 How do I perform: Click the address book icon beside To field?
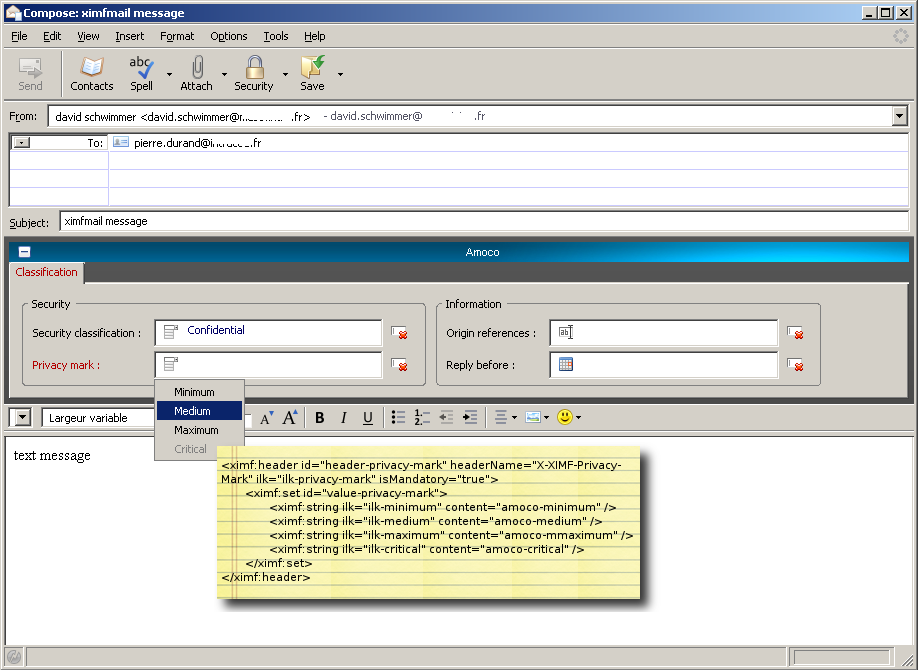click(x=120, y=142)
